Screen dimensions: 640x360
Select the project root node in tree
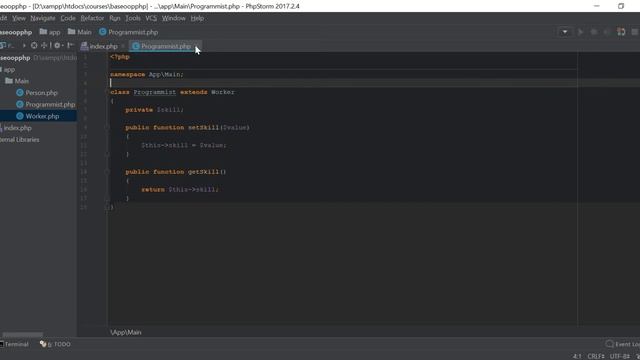tap(15, 58)
